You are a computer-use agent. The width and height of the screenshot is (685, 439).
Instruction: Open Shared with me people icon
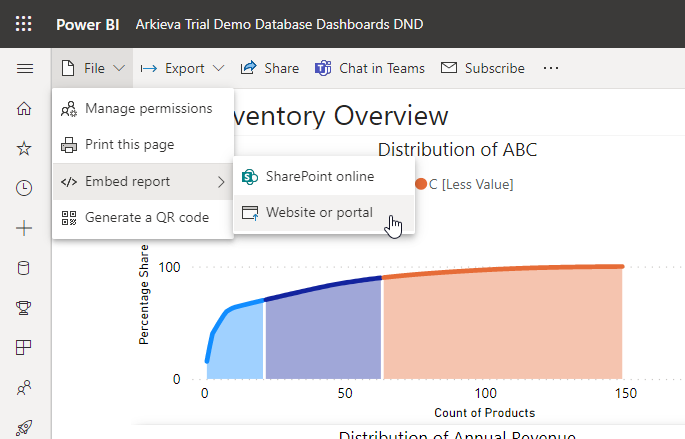coord(24,387)
